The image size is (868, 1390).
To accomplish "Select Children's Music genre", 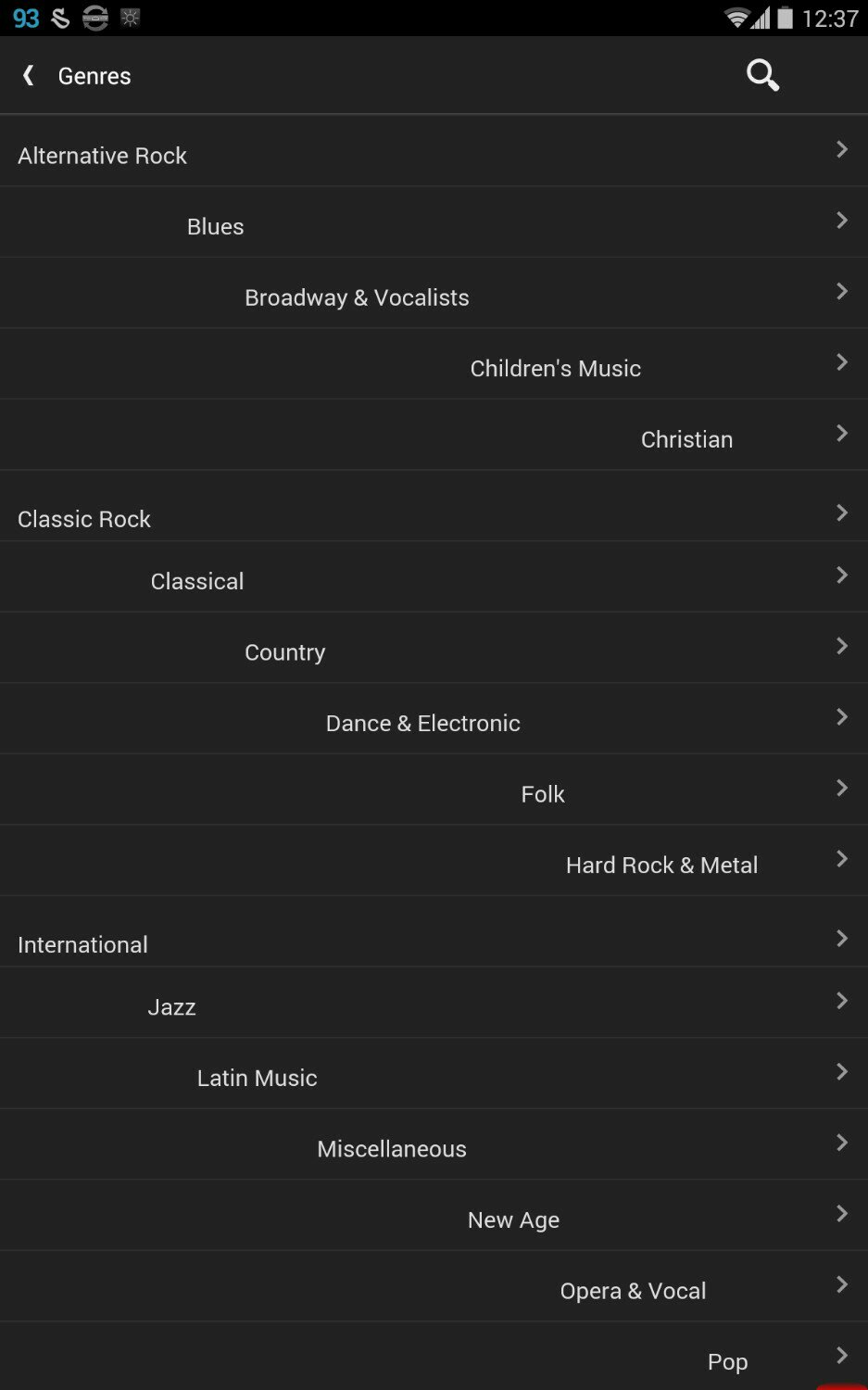I will [555, 369].
